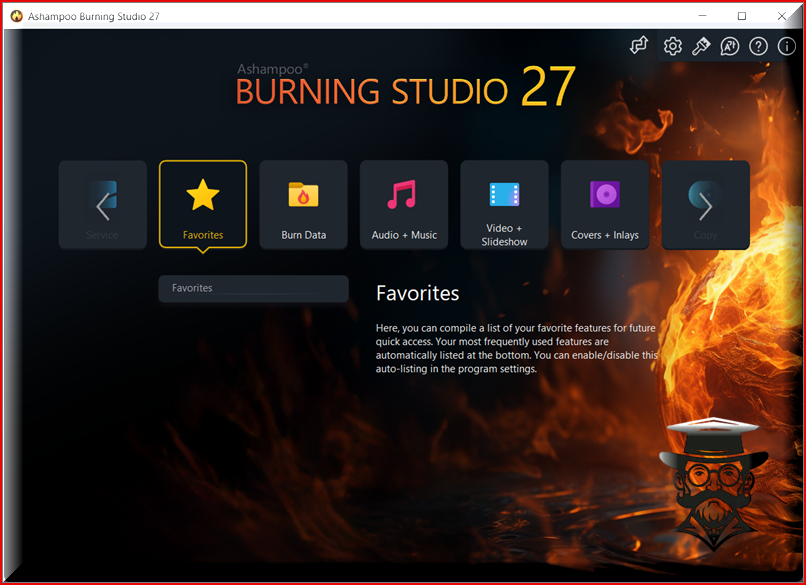Open help with the question mark icon
806x585 pixels.
[758, 46]
